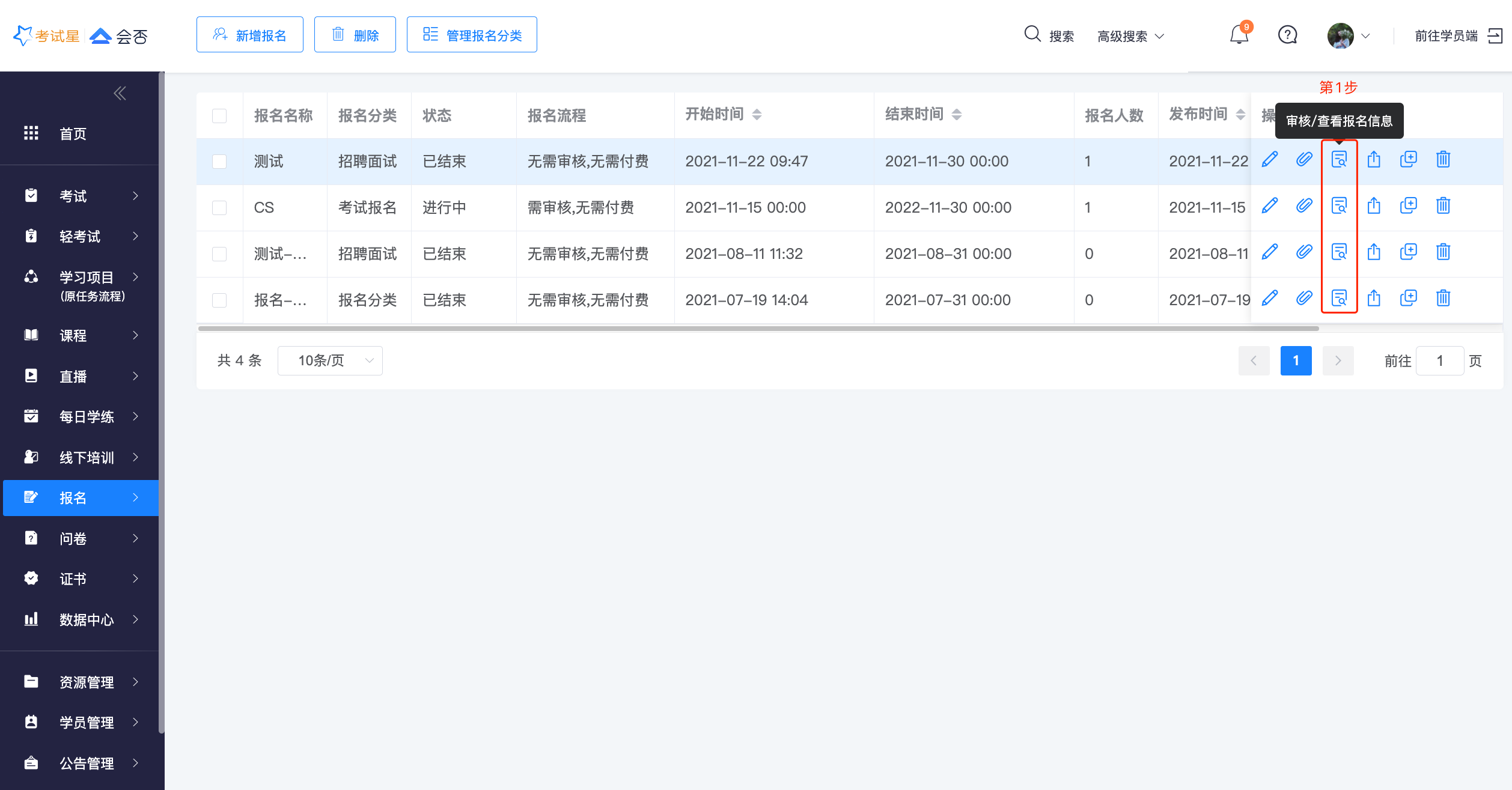Click the 新增报名 button
This screenshot has width=1512, height=790.
250,35
